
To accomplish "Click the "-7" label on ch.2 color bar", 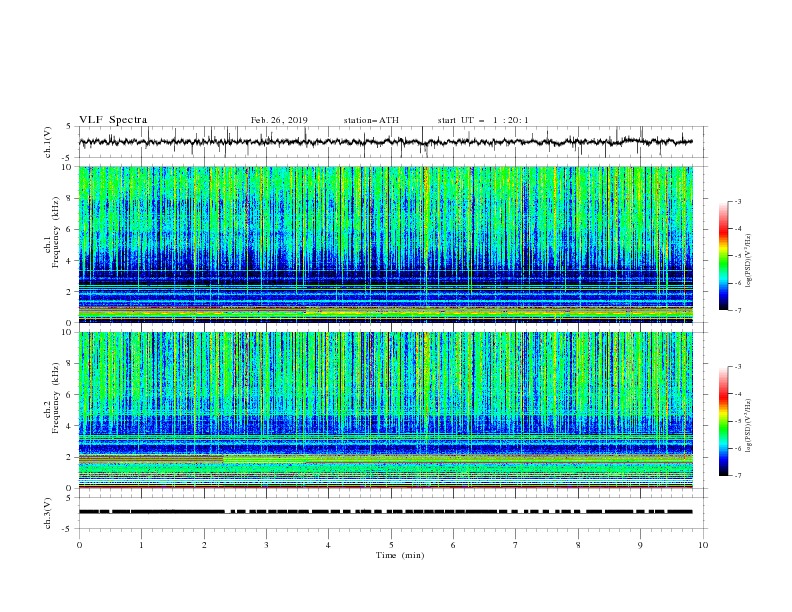I will pos(738,476).
